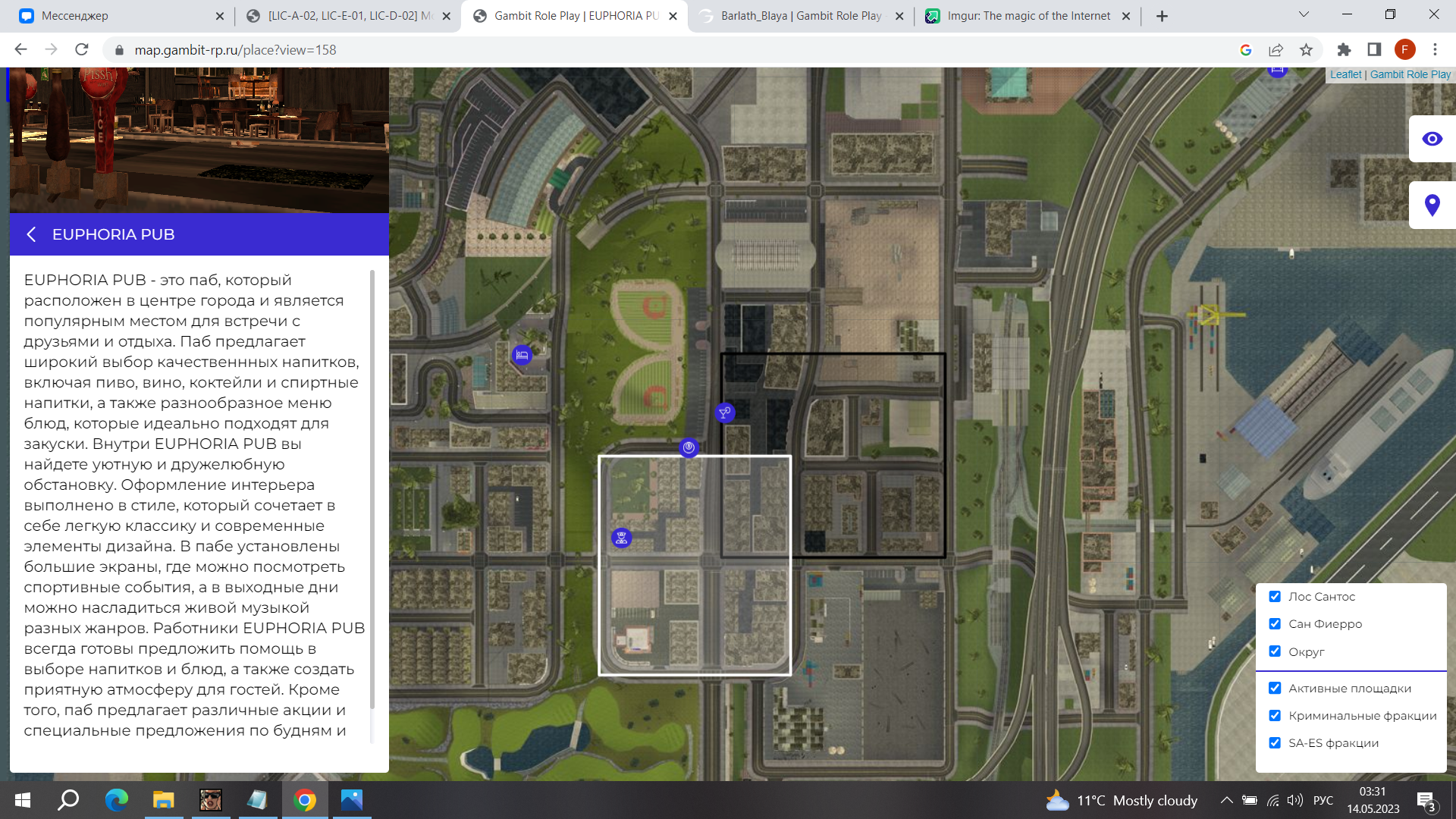Click the map marker inside white rectangle
Viewport: 1456px width, 819px height.
click(x=621, y=538)
